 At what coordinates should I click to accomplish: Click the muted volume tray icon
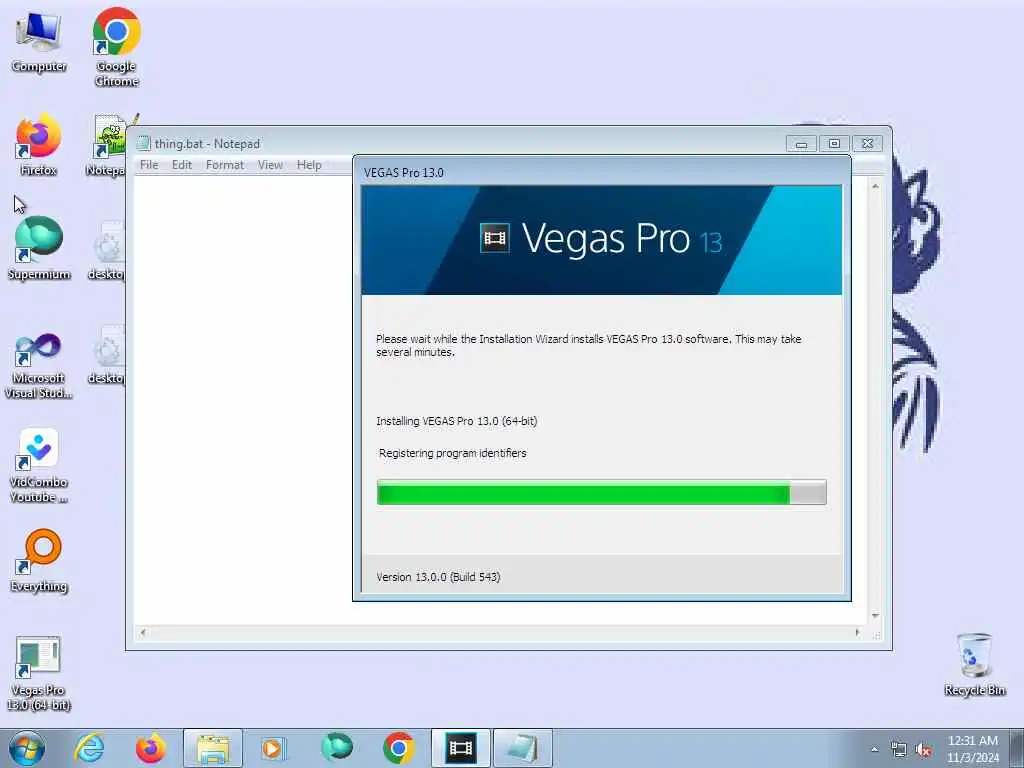pos(923,750)
